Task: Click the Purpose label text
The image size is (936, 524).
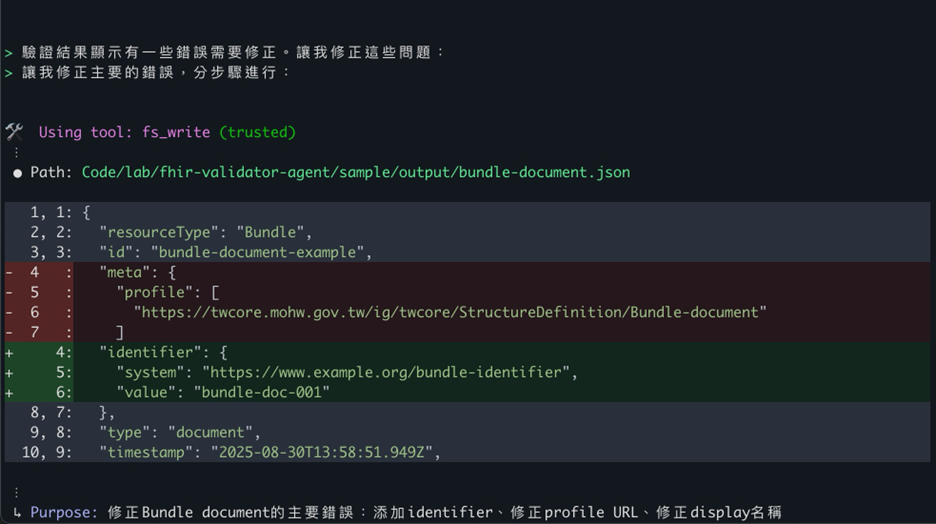Action: [64, 512]
